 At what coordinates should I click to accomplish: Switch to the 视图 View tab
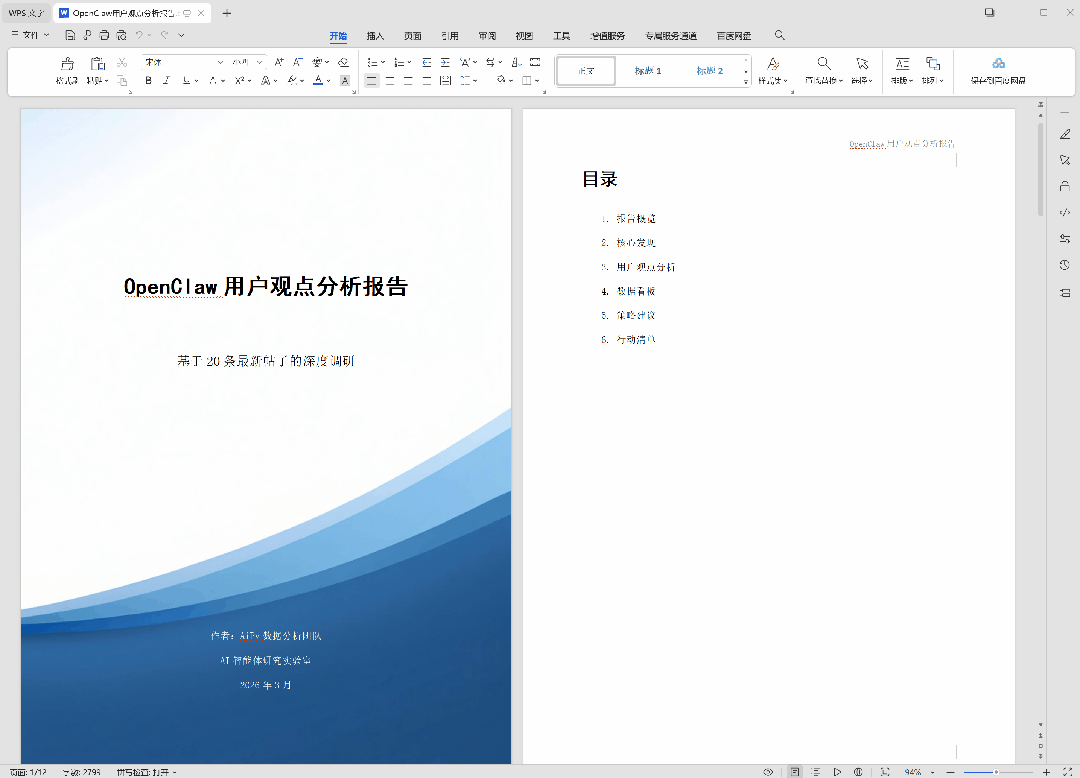[524, 36]
